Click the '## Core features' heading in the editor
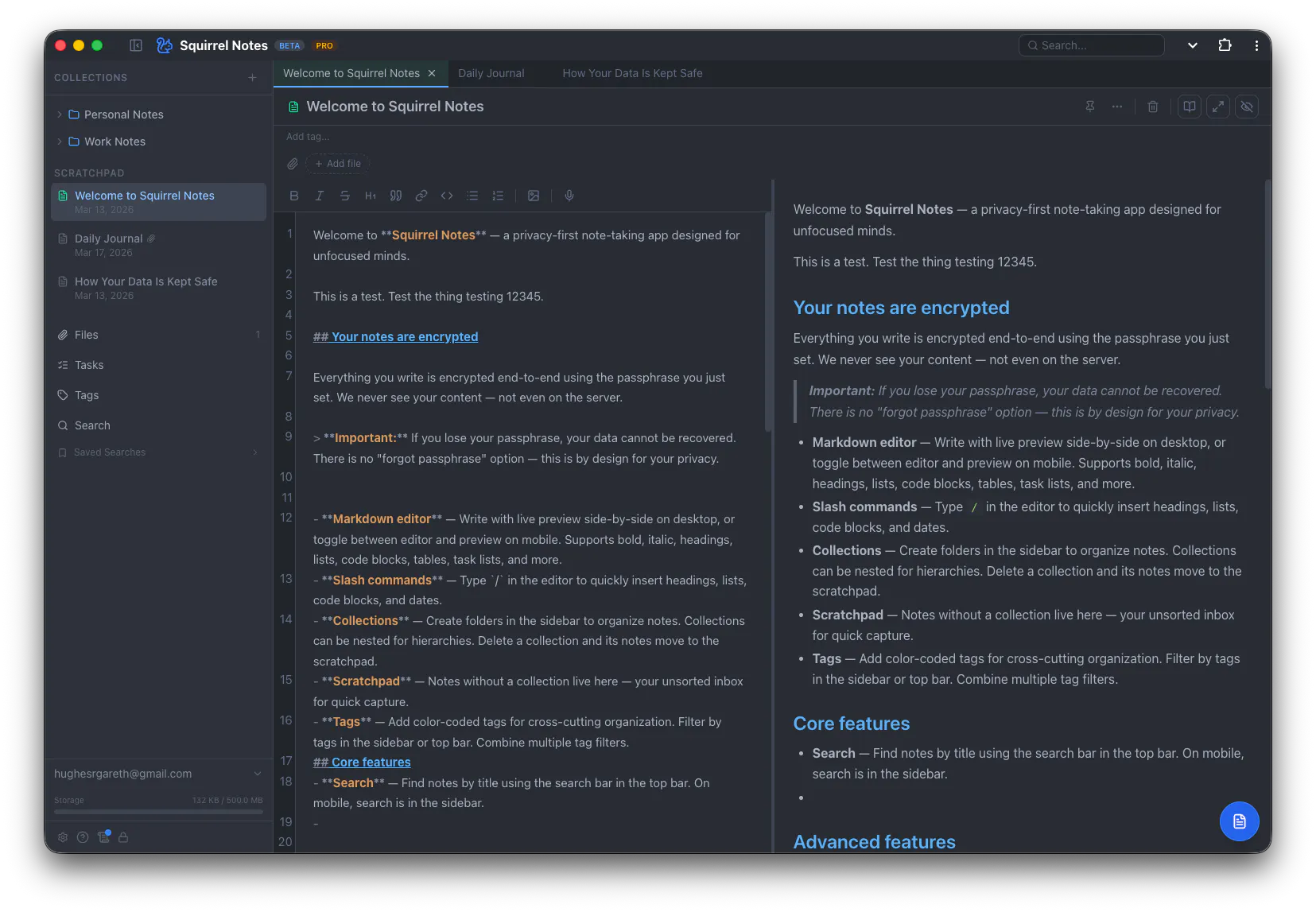 [362, 763]
